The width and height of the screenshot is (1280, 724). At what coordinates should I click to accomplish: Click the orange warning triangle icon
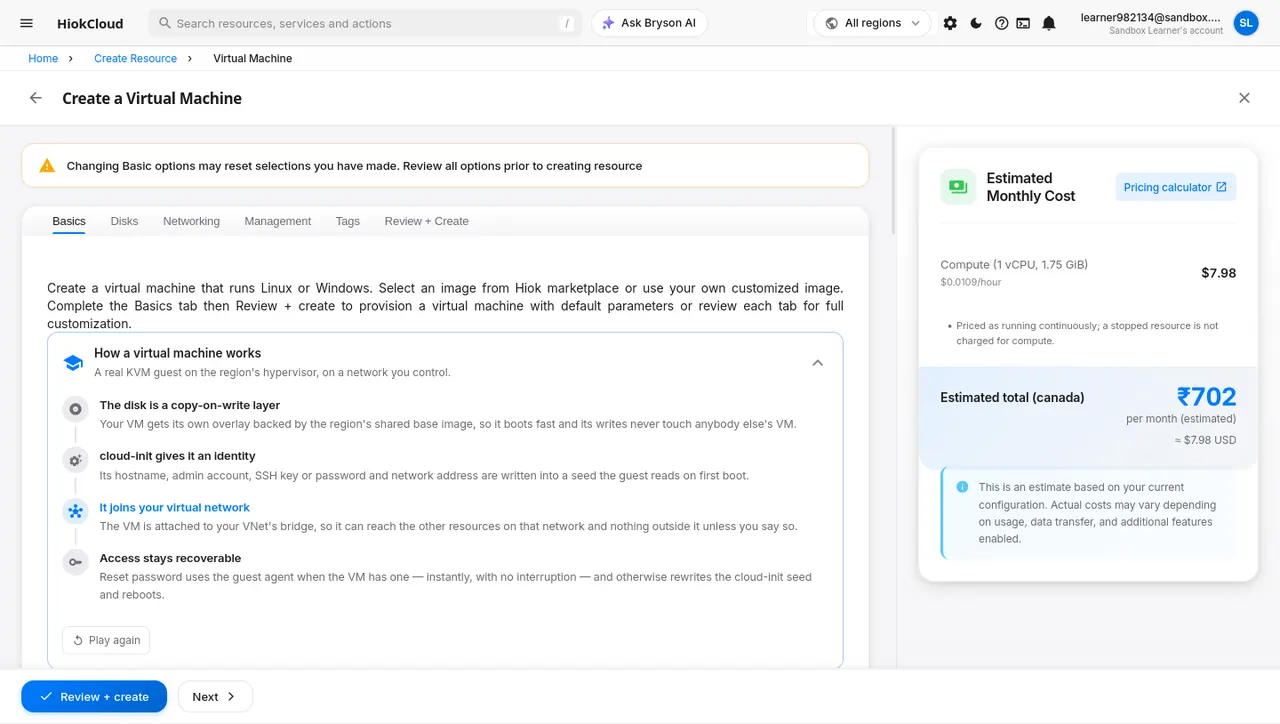[x=47, y=166]
